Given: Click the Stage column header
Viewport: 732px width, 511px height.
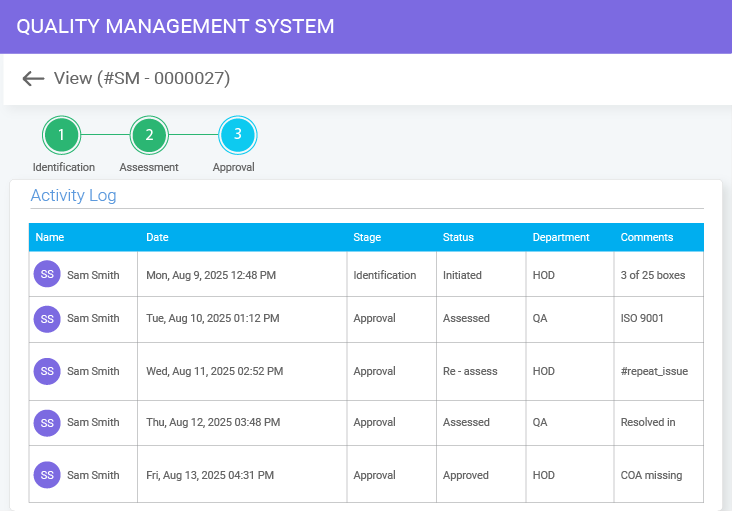Looking at the screenshot, I should (367, 237).
